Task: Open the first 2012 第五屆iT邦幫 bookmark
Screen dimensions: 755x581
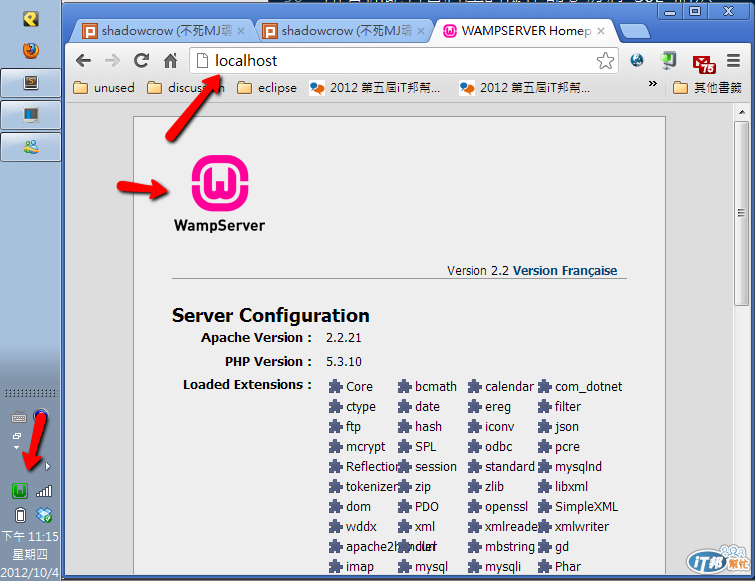Action: [x=374, y=88]
